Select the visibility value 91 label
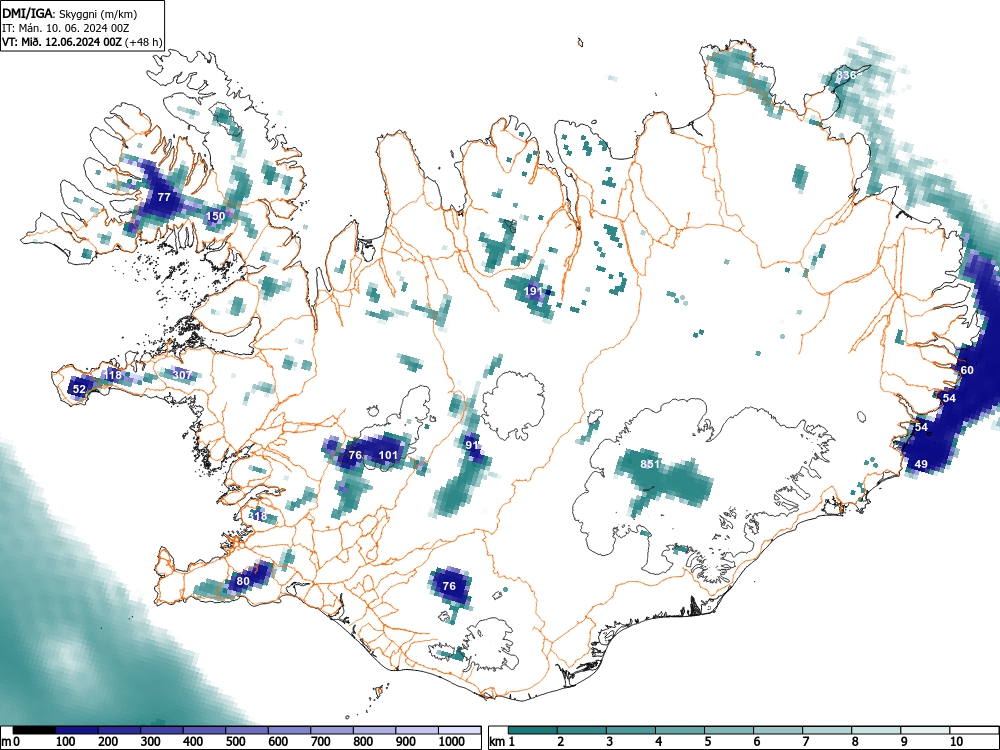Screen dimensions: 1000x750 472,445
